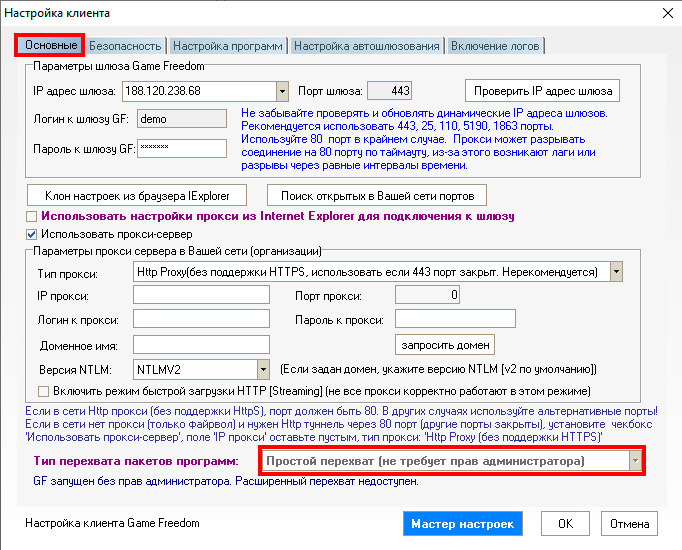Open Тип перехвата пакетов программ dropdown
682x550 pixels.
coord(635,461)
